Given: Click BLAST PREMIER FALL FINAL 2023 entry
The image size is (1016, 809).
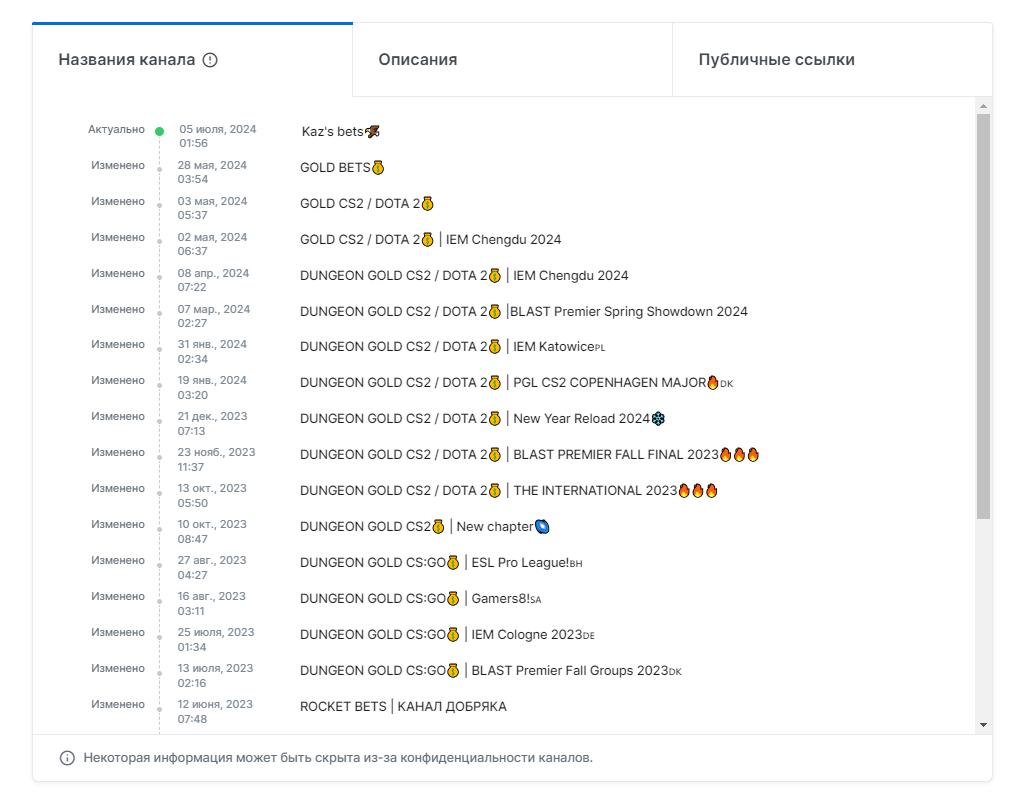Looking at the screenshot, I should click(x=529, y=455).
